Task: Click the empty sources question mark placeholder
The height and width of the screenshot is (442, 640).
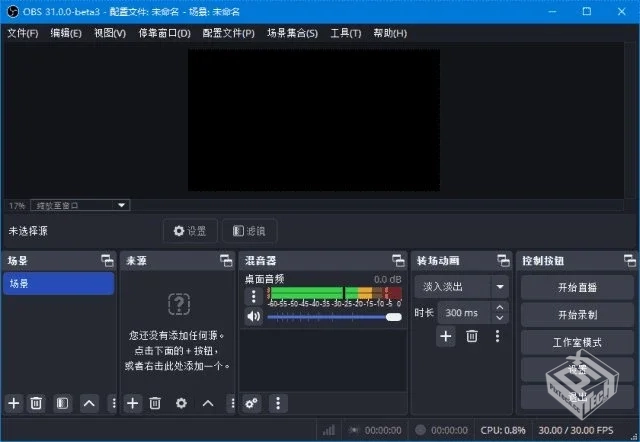Action: coord(179,304)
